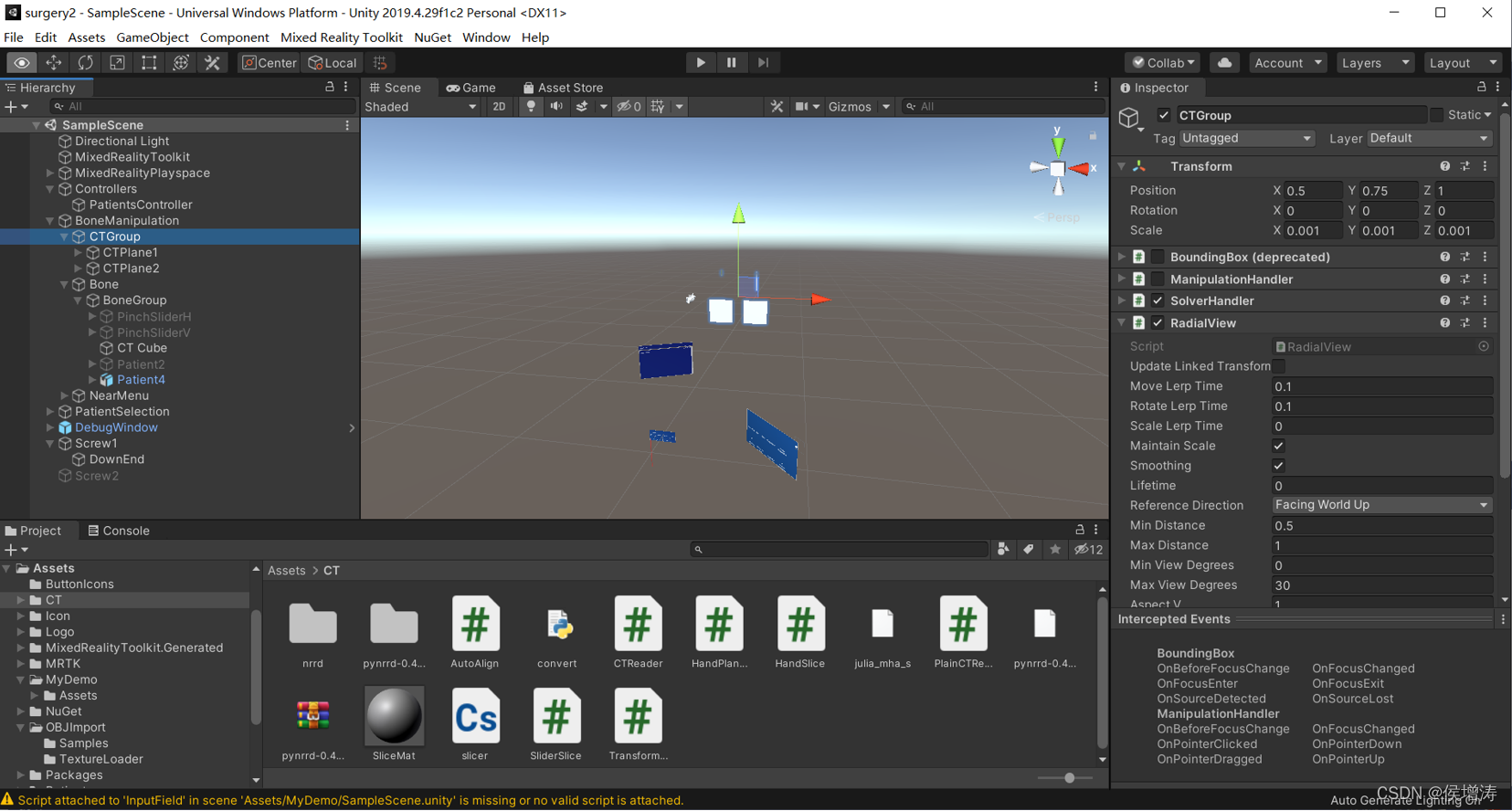Select the Transform tool in toolbar
This screenshot has height=811, width=1512.
click(181, 63)
